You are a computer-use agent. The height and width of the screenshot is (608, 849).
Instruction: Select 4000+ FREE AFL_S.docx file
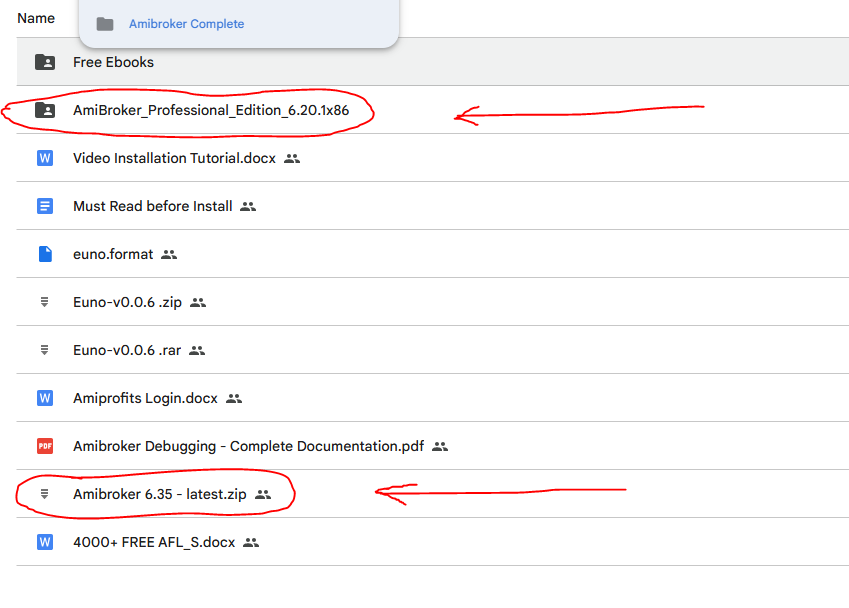pos(154,542)
